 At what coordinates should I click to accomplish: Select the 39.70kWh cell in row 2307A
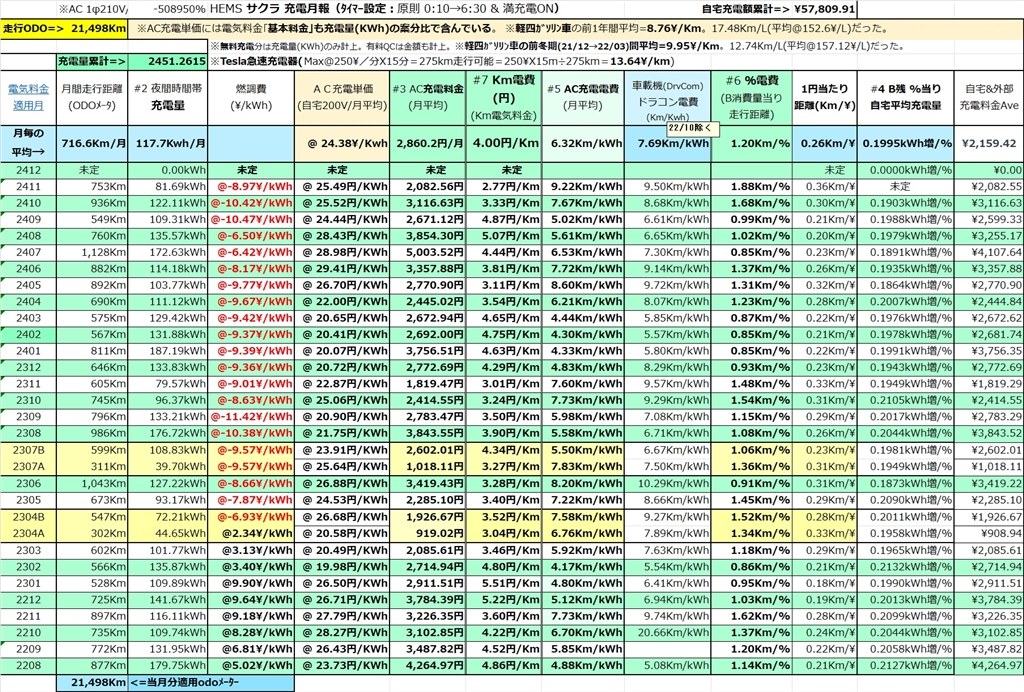tap(168, 467)
